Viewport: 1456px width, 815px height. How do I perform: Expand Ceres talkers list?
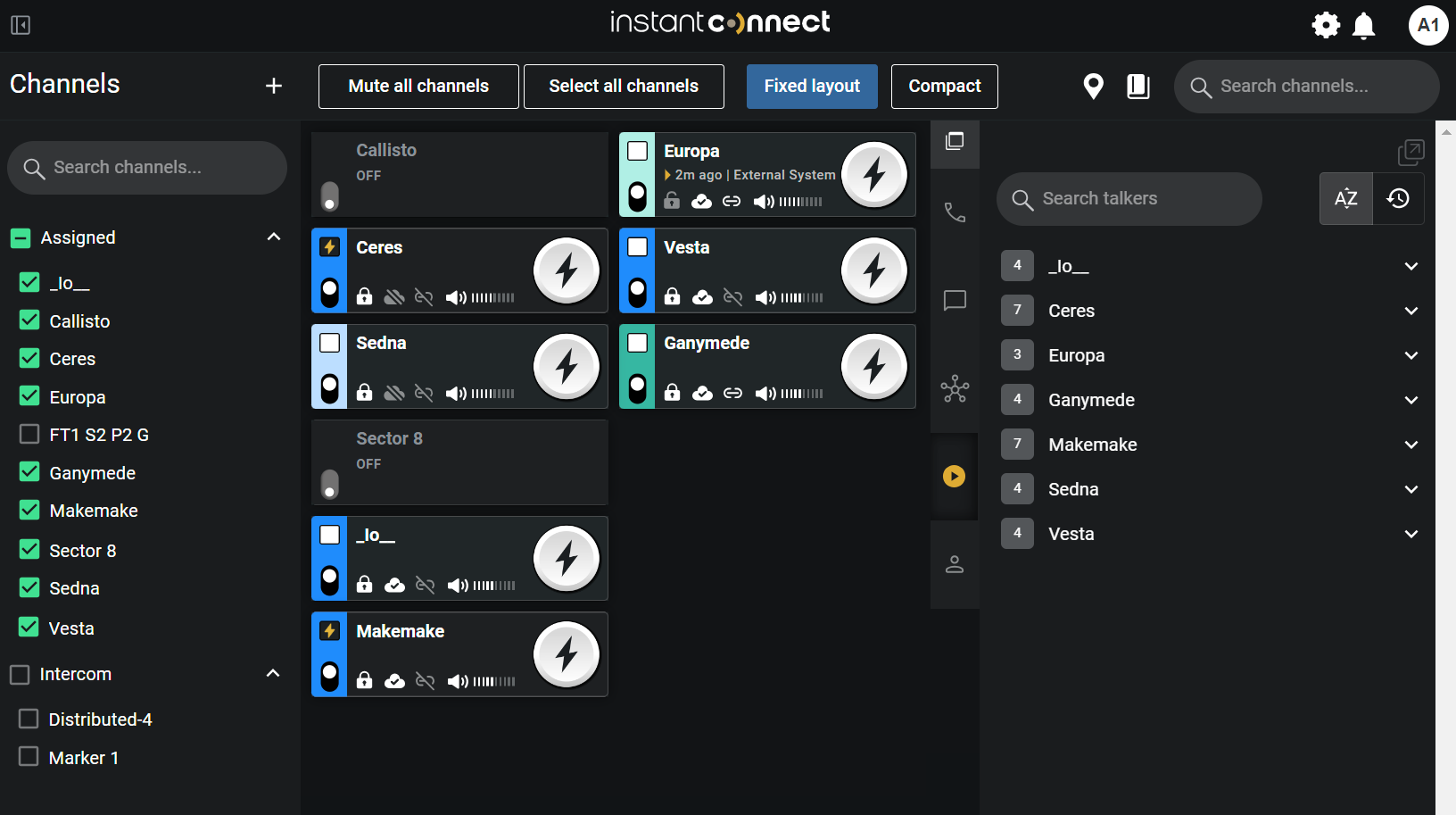[x=1411, y=311]
